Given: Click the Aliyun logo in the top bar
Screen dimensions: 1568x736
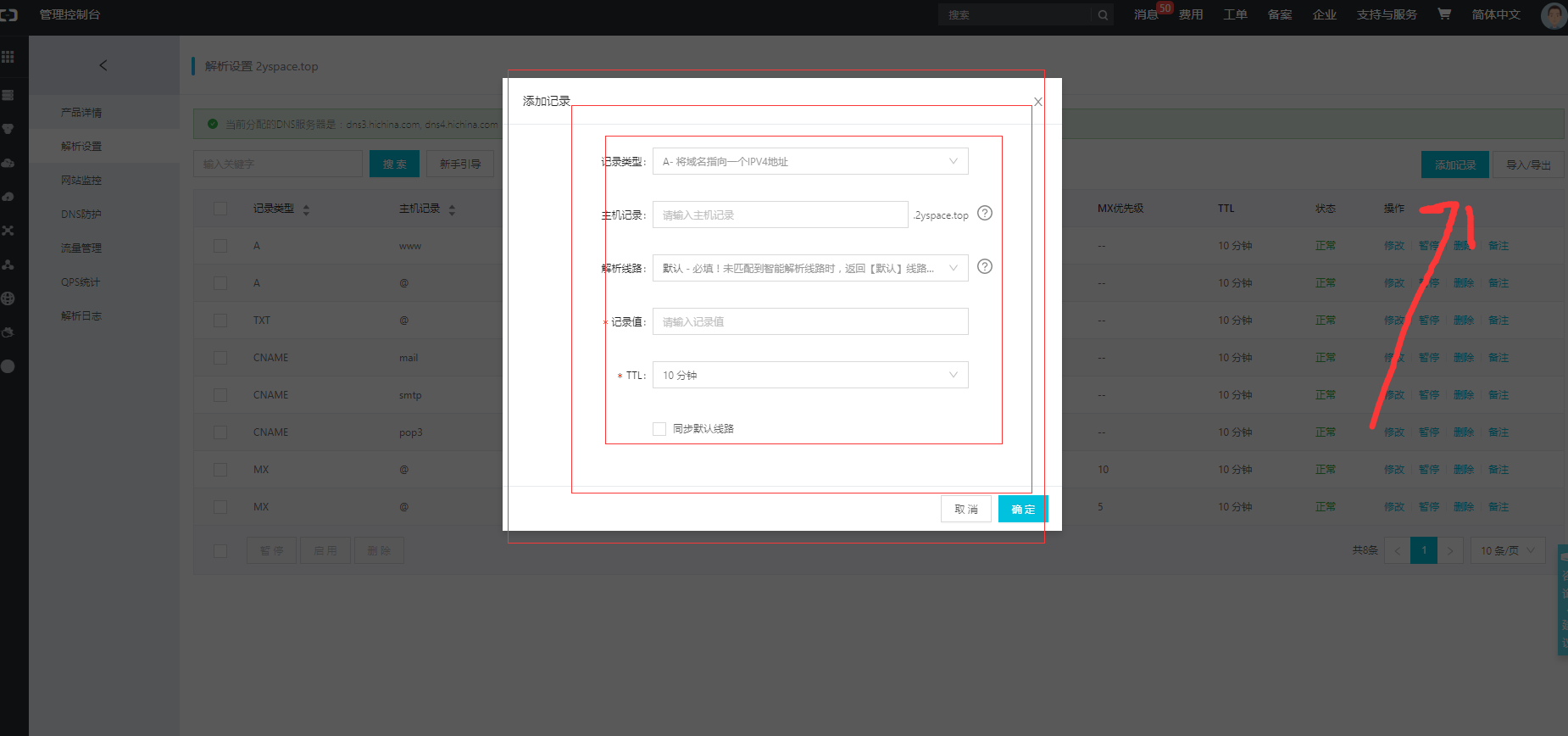Looking at the screenshot, I should click(x=8, y=14).
